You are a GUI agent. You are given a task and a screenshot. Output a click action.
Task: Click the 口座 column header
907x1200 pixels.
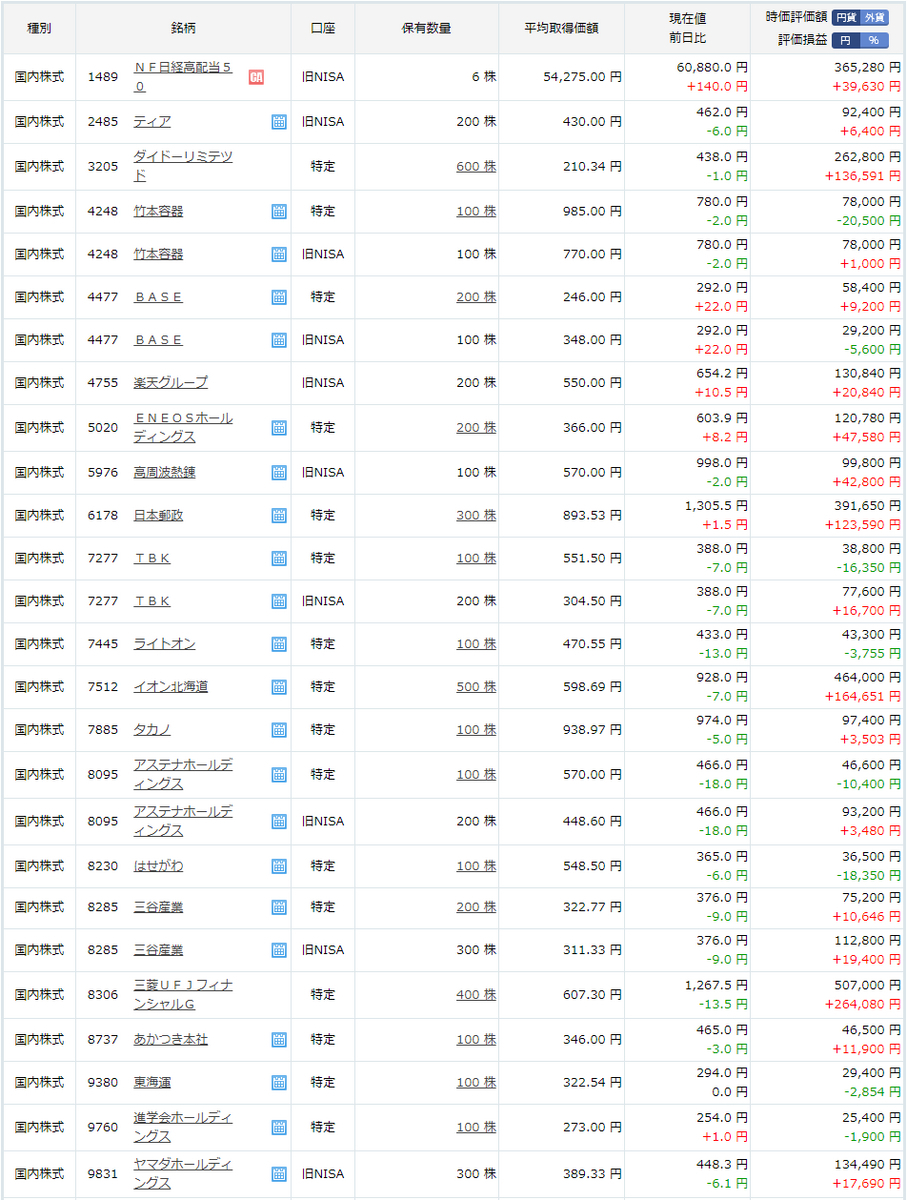coord(323,28)
